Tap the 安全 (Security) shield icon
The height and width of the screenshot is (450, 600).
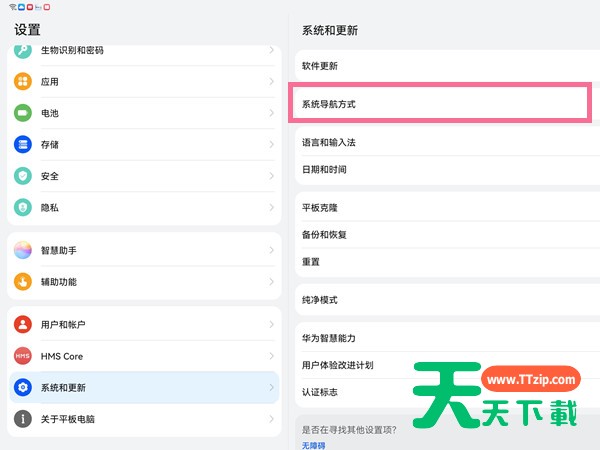tap(23, 176)
